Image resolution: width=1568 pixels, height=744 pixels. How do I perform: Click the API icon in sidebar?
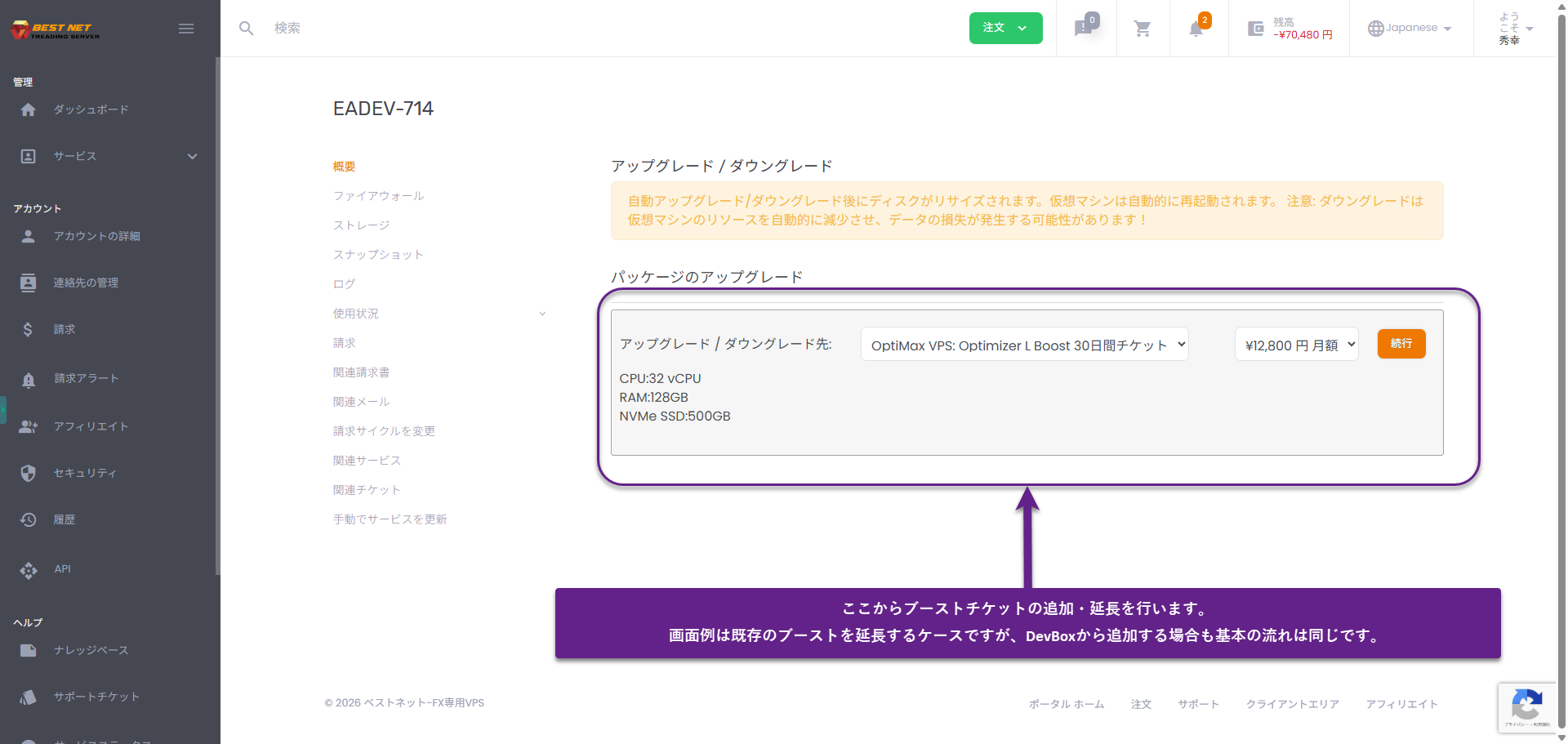[x=29, y=569]
